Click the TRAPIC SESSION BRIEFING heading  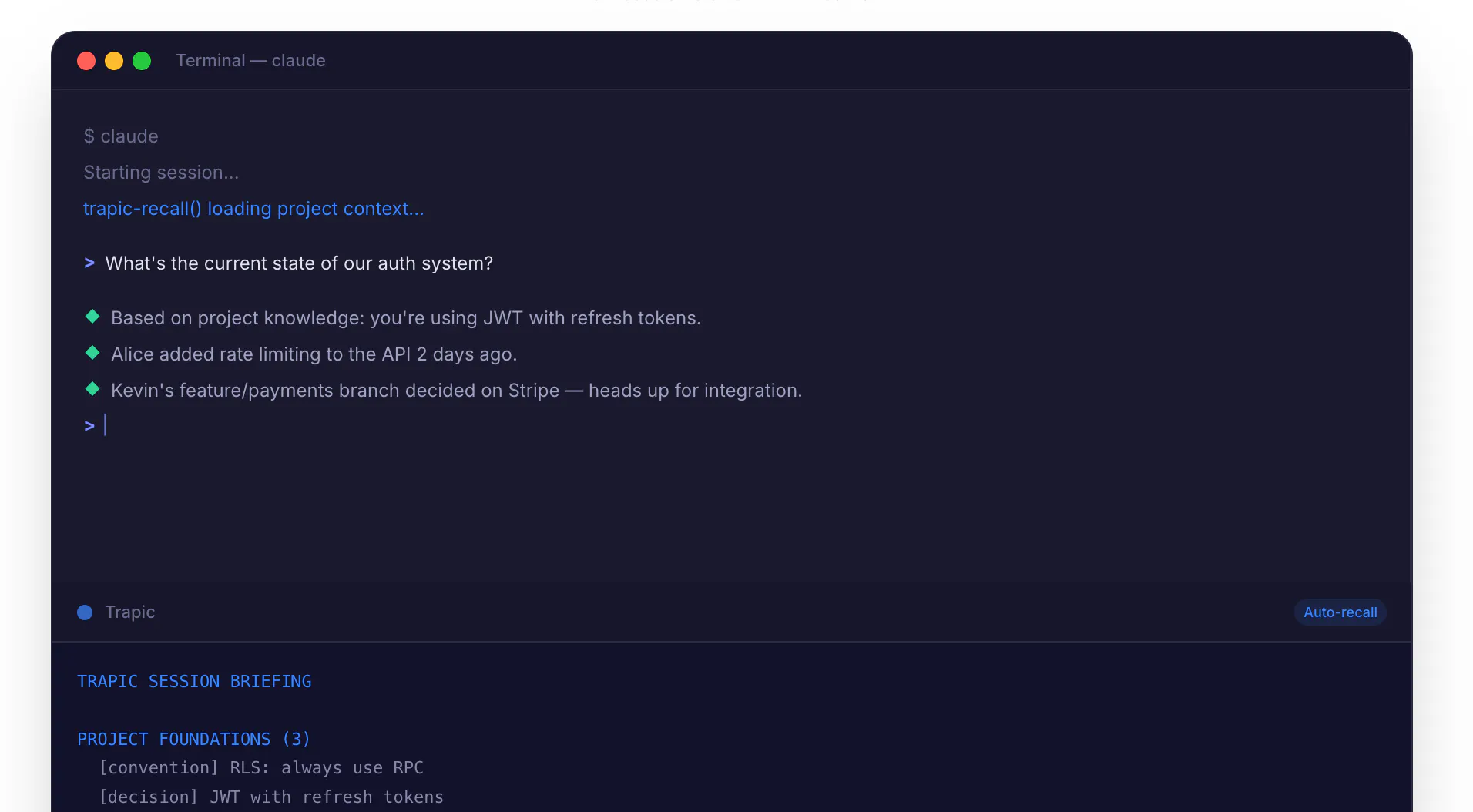click(x=194, y=682)
